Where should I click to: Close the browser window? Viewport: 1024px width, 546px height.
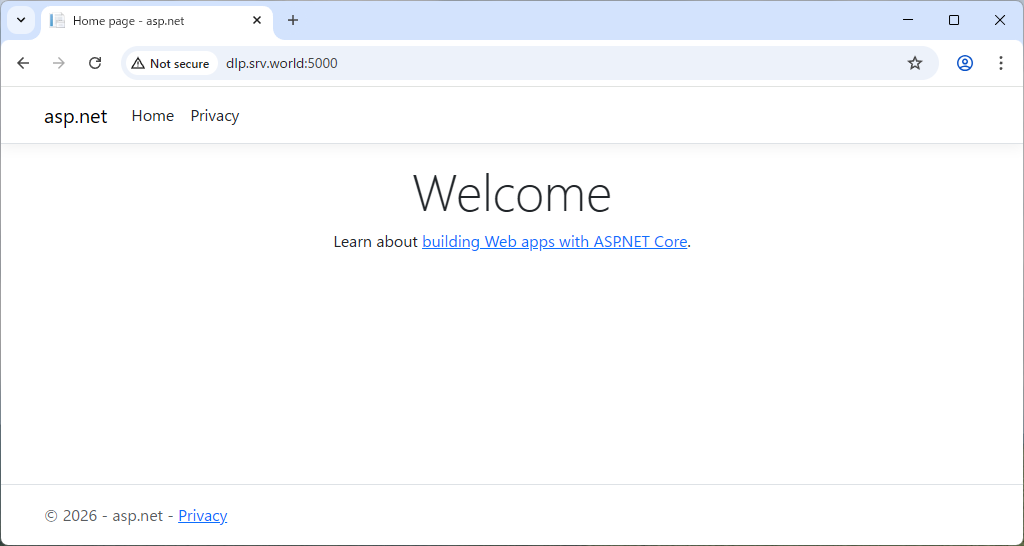pyautogui.click(x=999, y=20)
